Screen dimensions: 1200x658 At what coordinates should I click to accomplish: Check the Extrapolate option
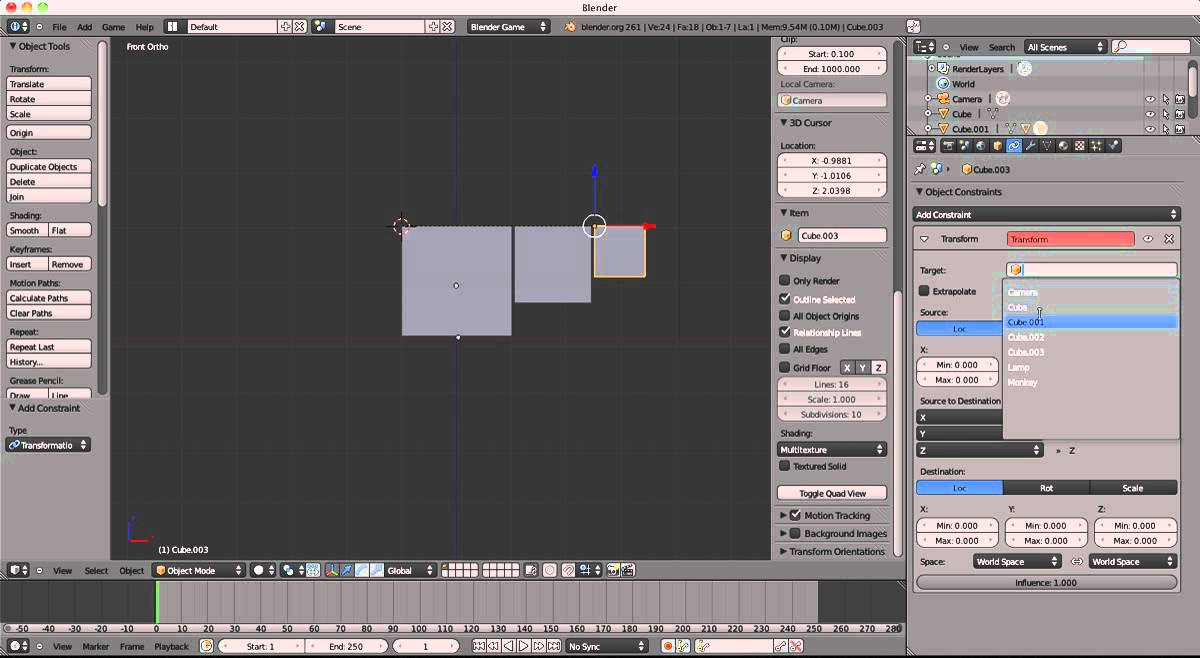tap(924, 291)
